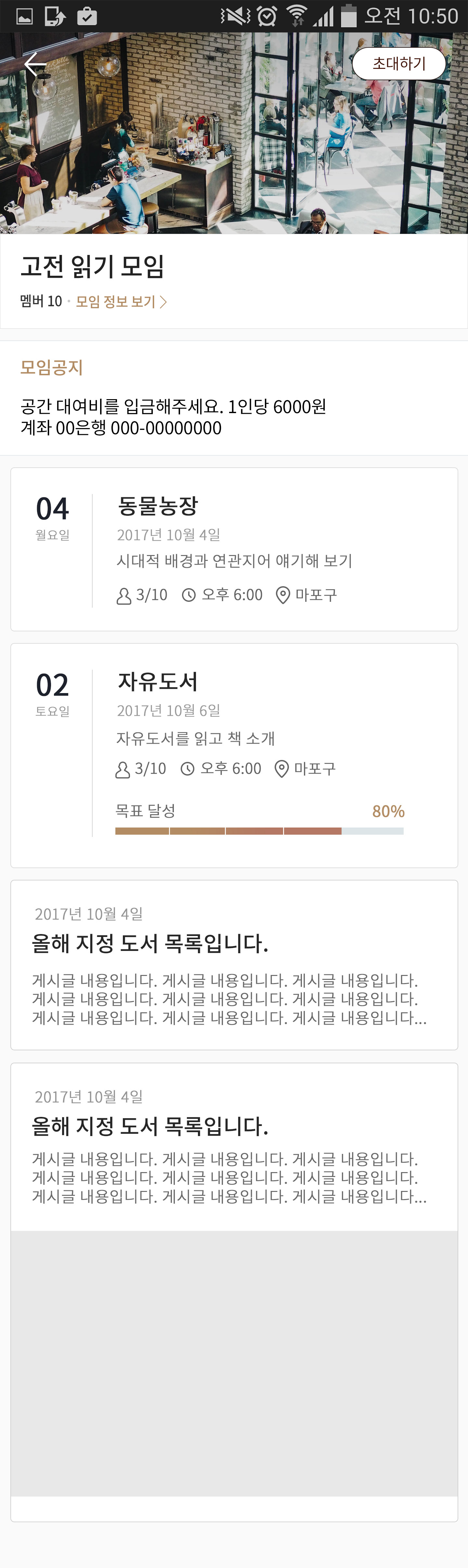Tap the clock icon next to 오후 6:00 on 동물농장
Image resolution: width=468 pixels, height=1568 pixels.
[x=189, y=595]
